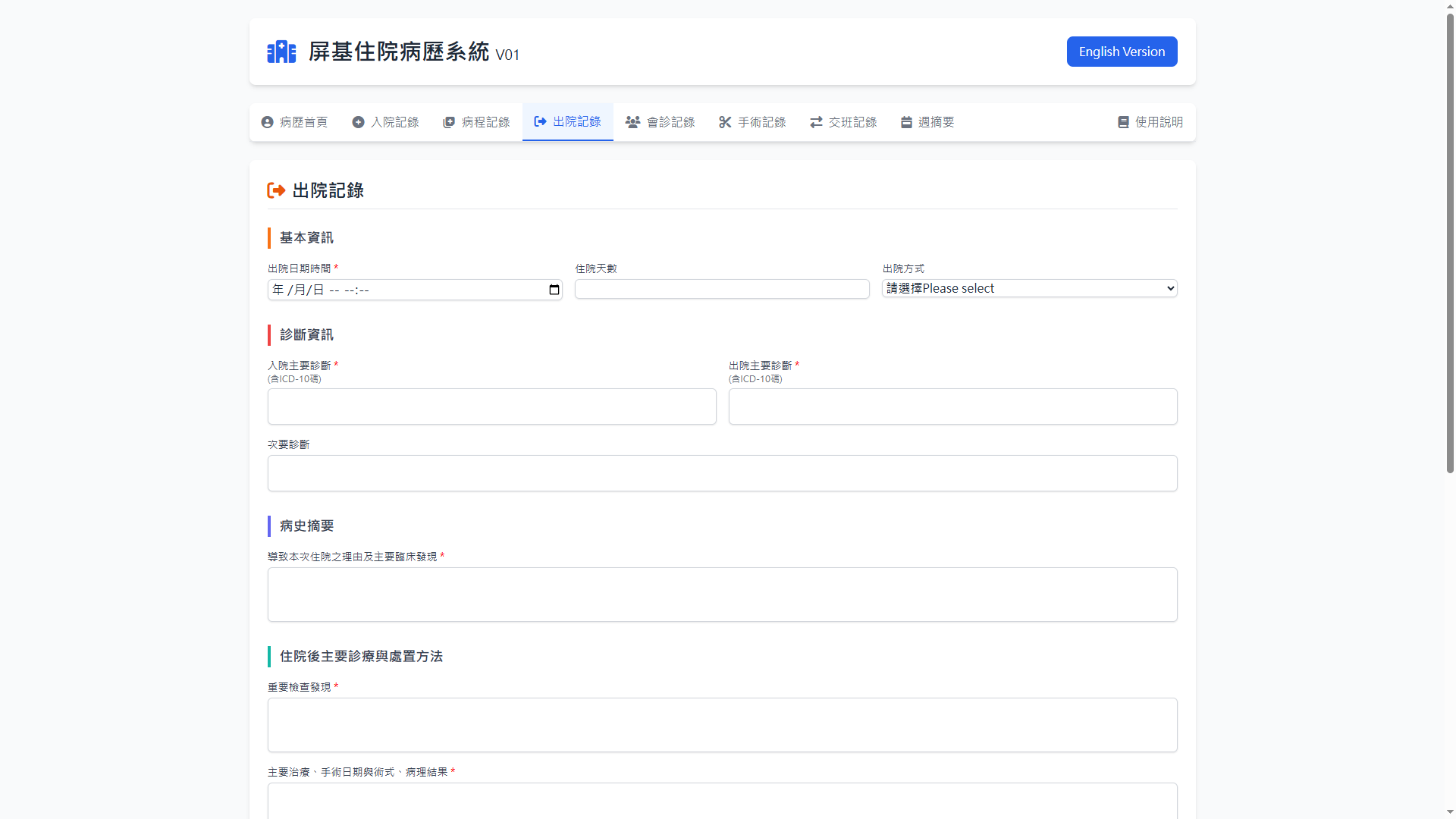Open the 使用說明 tab
The image size is (1456, 819).
pos(1150,122)
